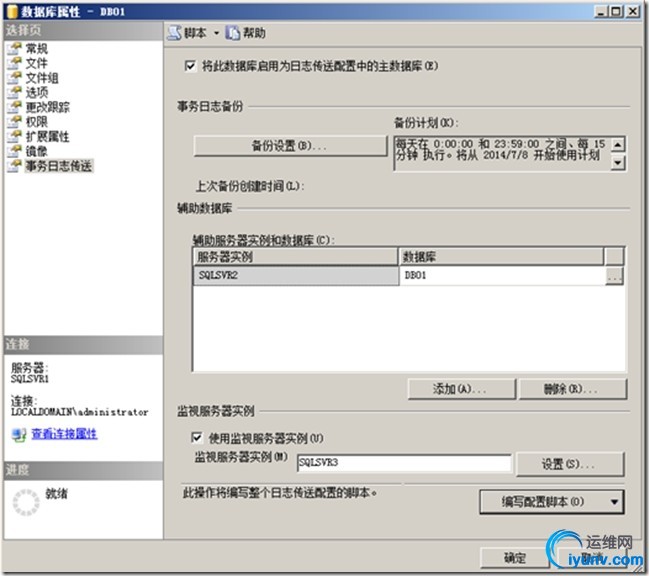This screenshot has height=576, width=649.
Task: Click the ellipsis button in DB01 row
Action: [x=614, y=276]
